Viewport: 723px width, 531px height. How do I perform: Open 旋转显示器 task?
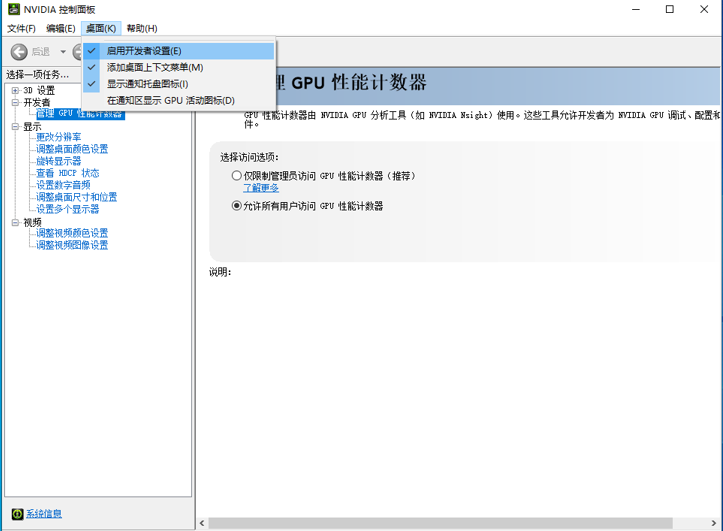coord(59,161)
